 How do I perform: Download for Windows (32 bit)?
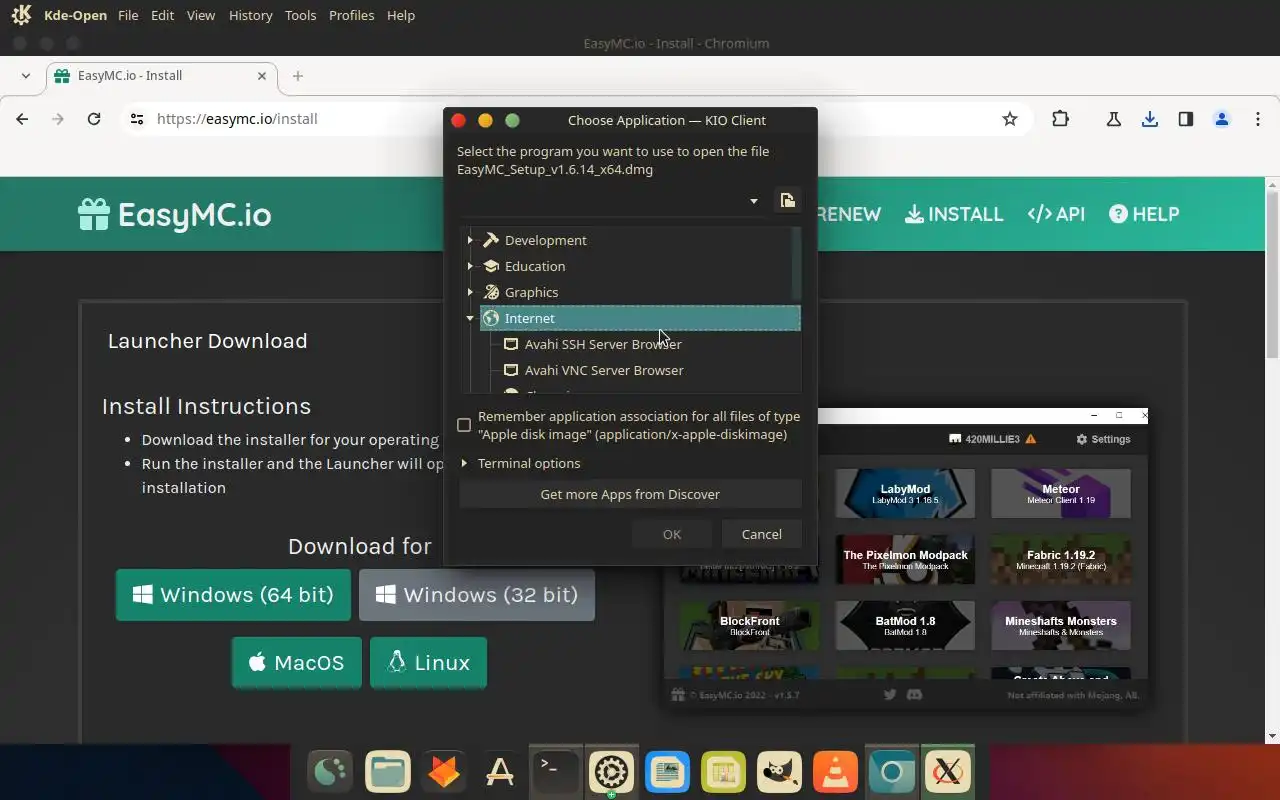pos(477,595)
